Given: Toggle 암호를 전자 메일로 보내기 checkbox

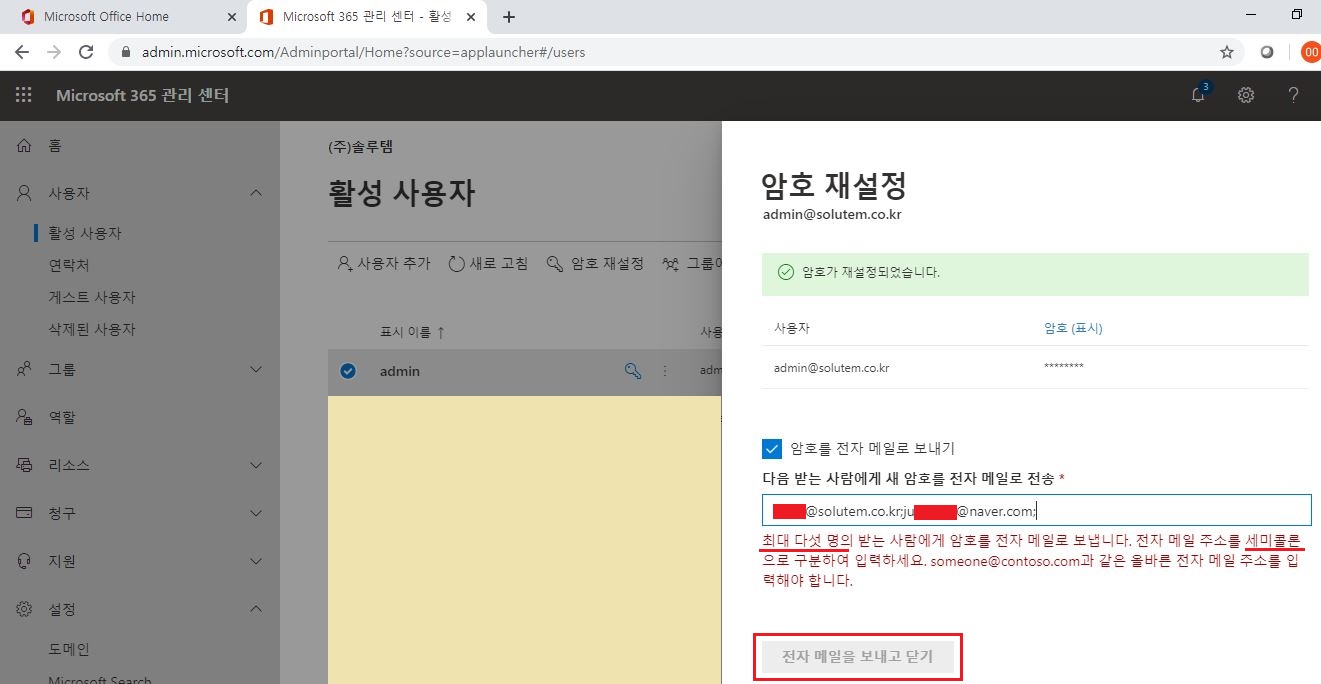Looking at the screenshot, I should (771, 448).
